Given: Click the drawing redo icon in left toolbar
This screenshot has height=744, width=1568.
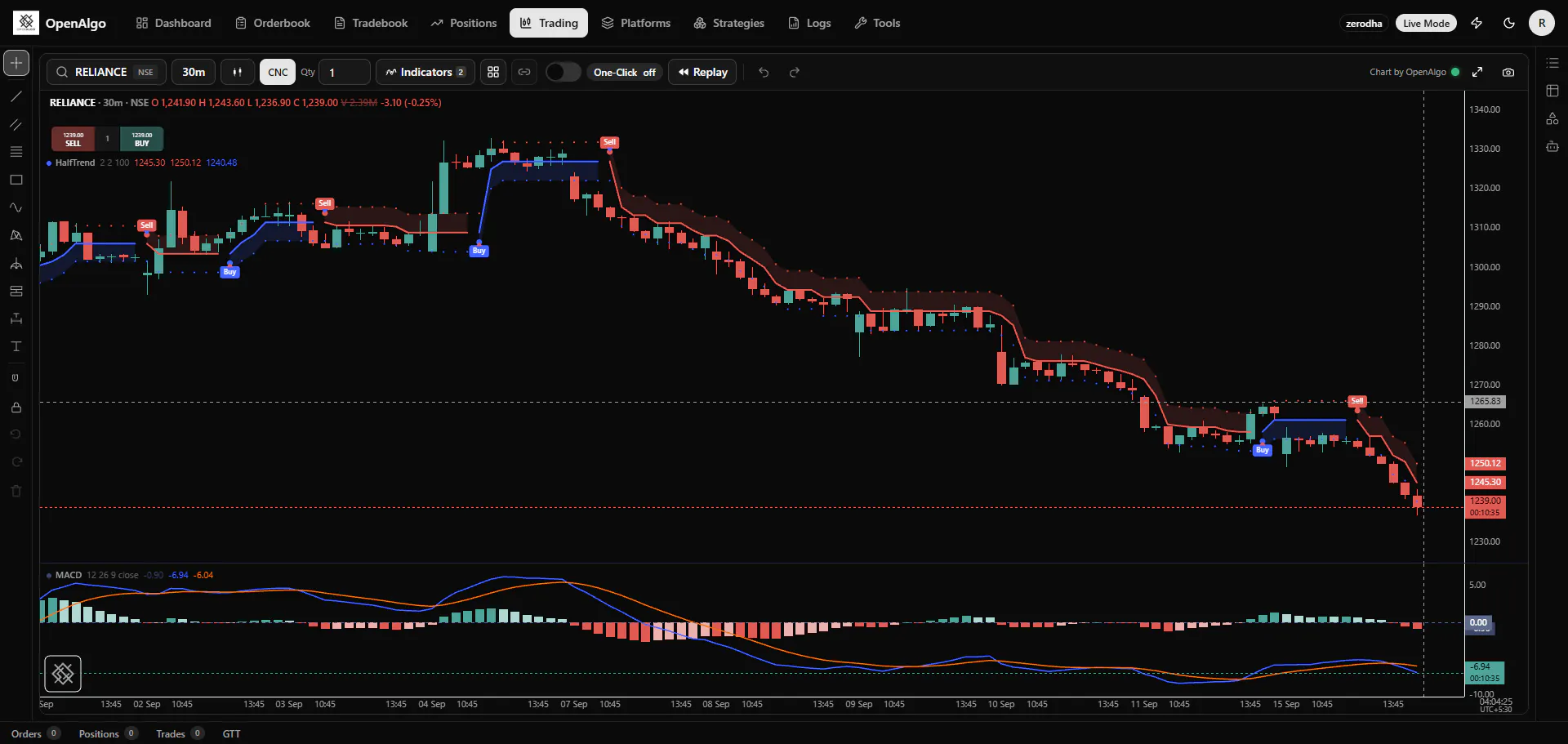Looking at the screenshot, I should (16, 462).
